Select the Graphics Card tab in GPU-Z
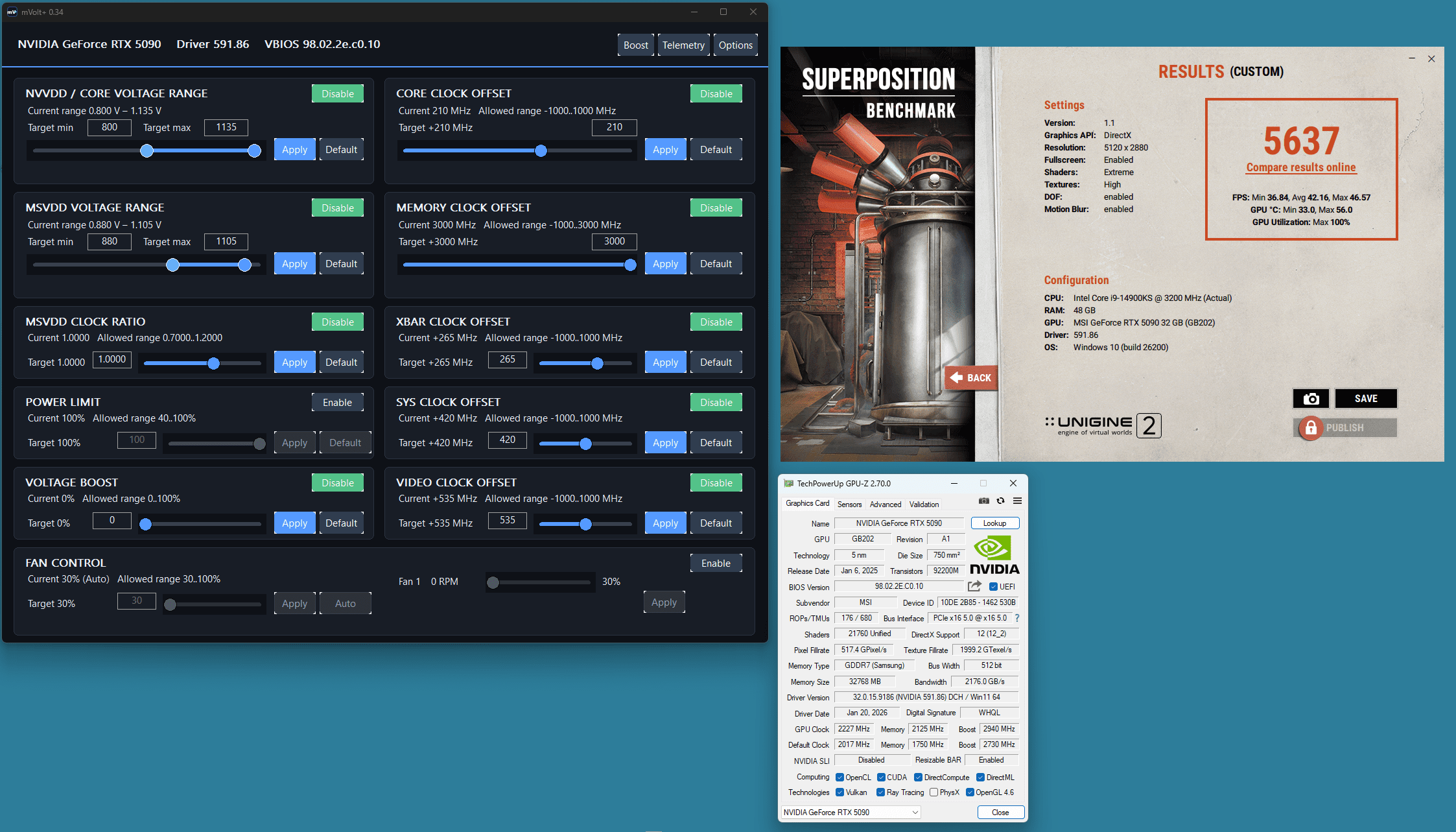The width and height of the screenshot is (1456, 832). click(x=807, y=503)
